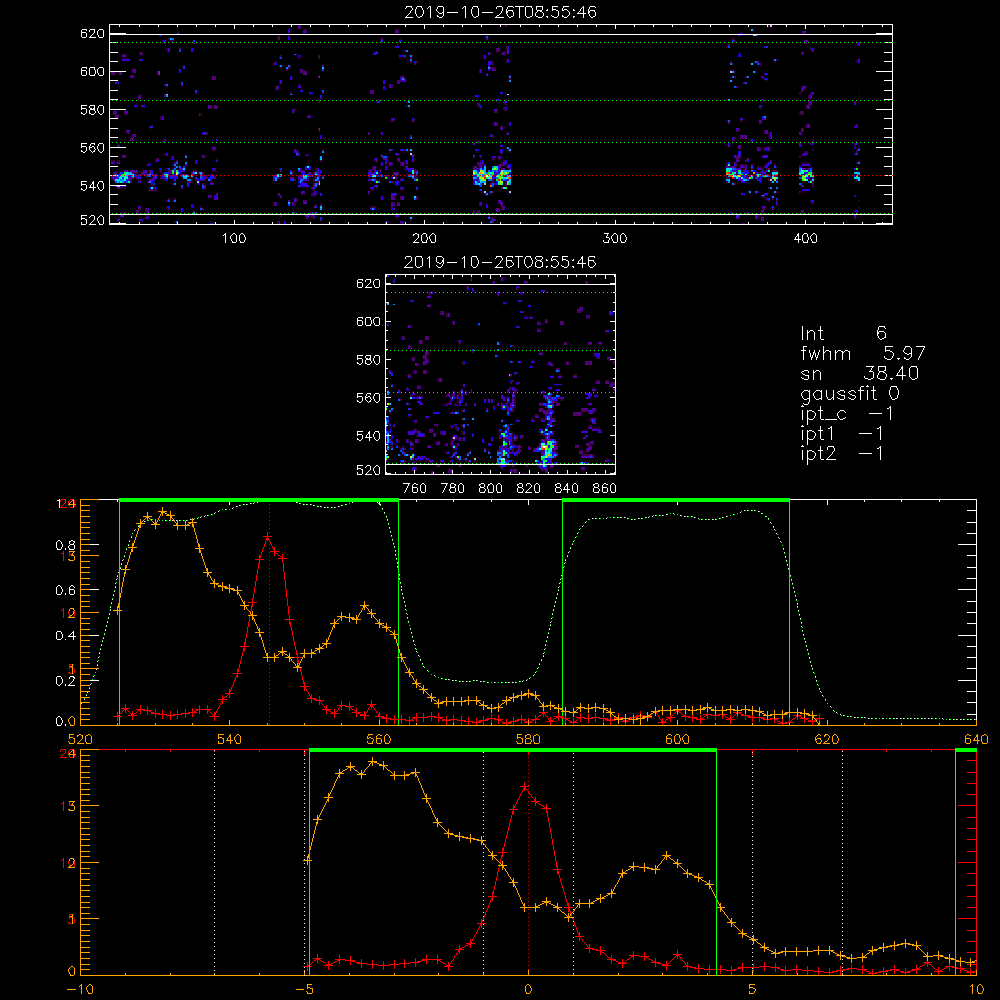Click the red peak at 0 in bottom plot

[525, 787]
